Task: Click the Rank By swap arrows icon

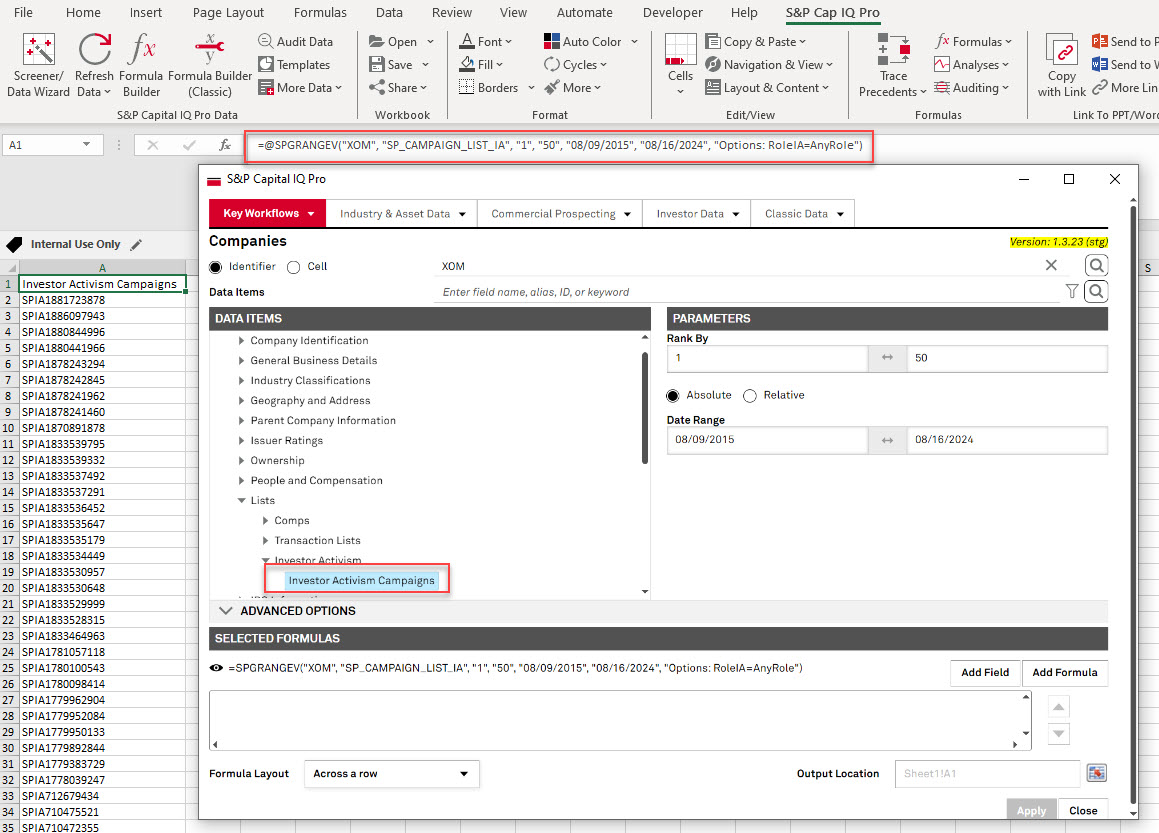Action: (x=887, y=358)
